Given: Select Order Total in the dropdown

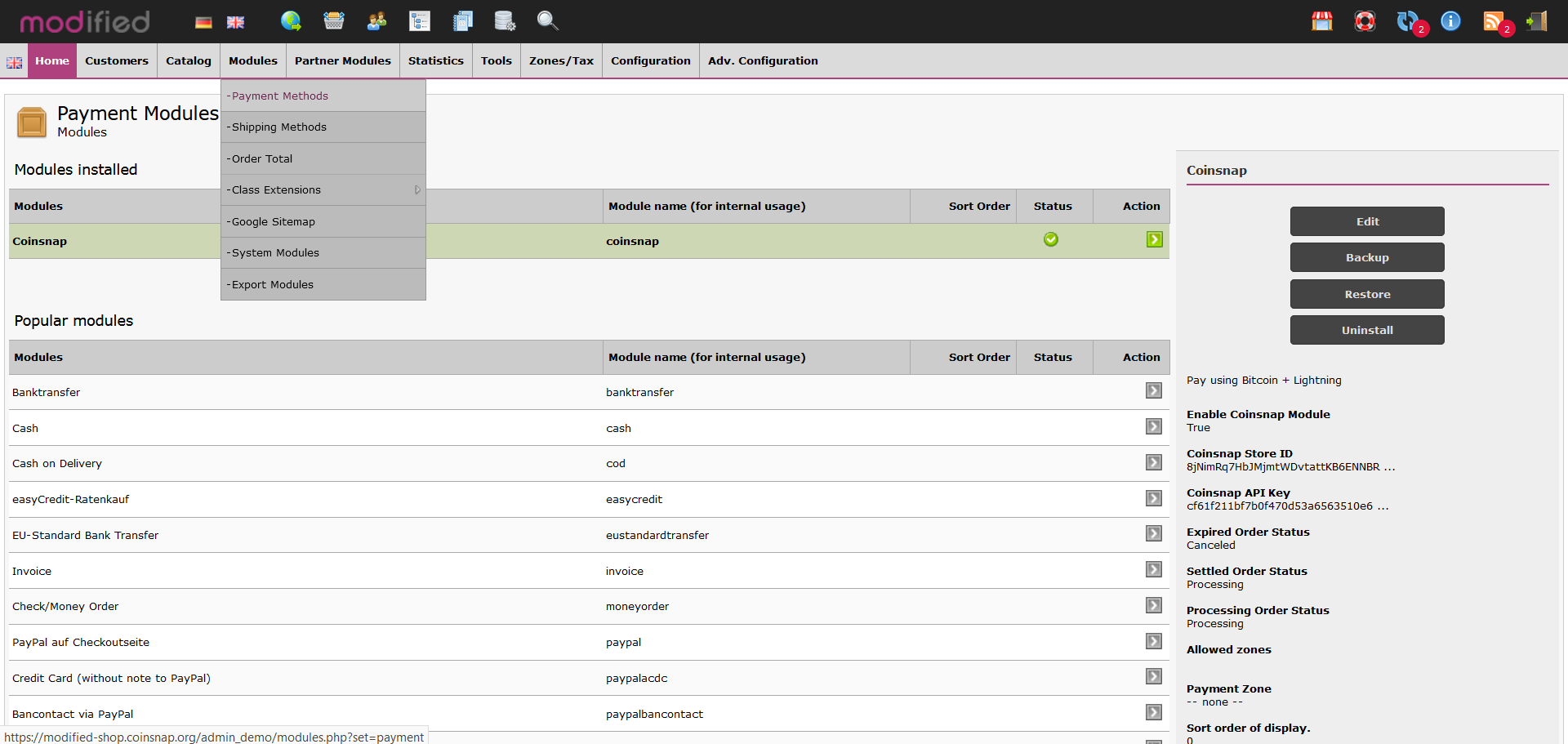Looking at the screenshot, I should coord(323,158).
